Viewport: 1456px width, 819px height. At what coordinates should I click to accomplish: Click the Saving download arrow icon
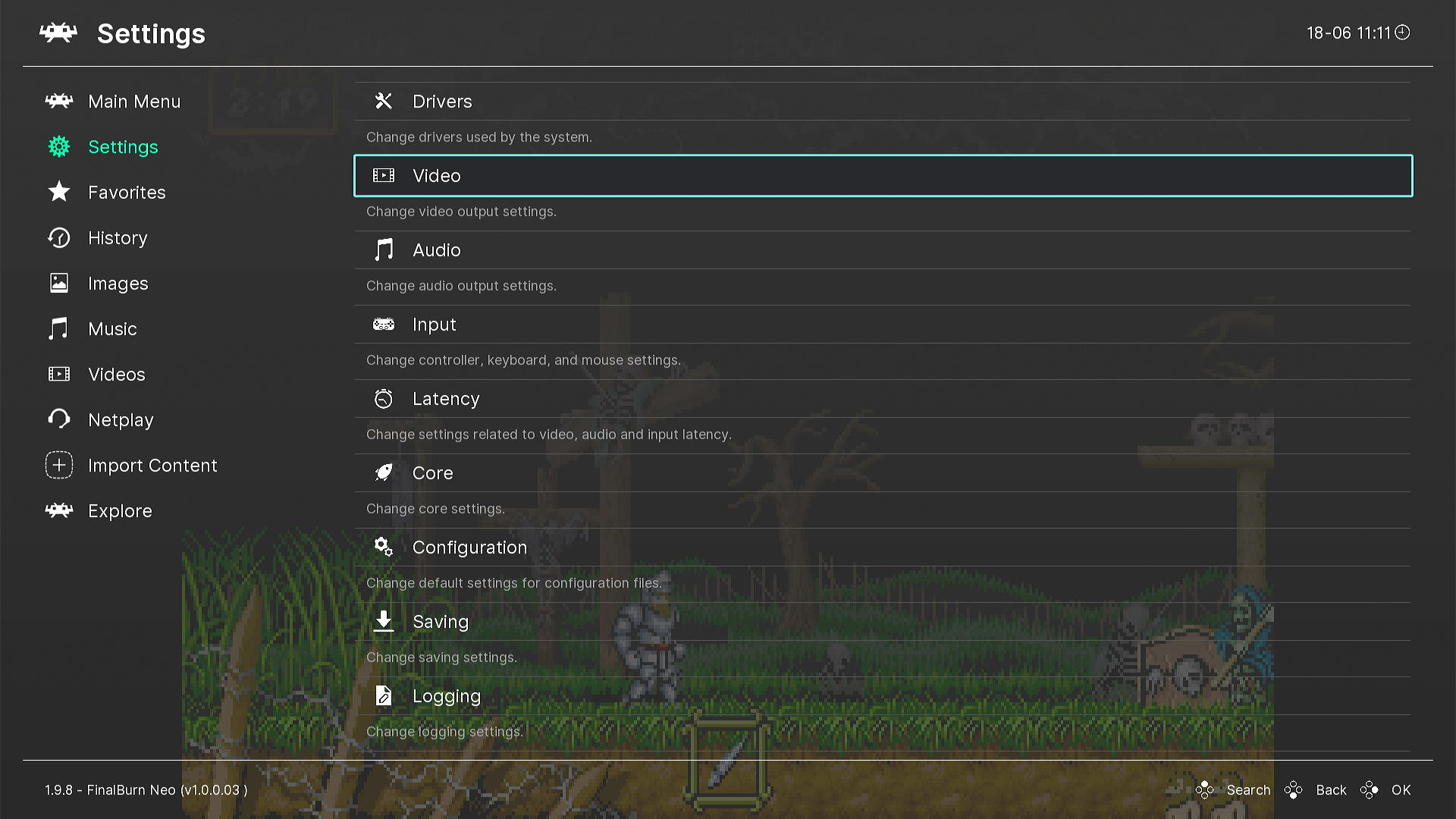click(384, 622)
